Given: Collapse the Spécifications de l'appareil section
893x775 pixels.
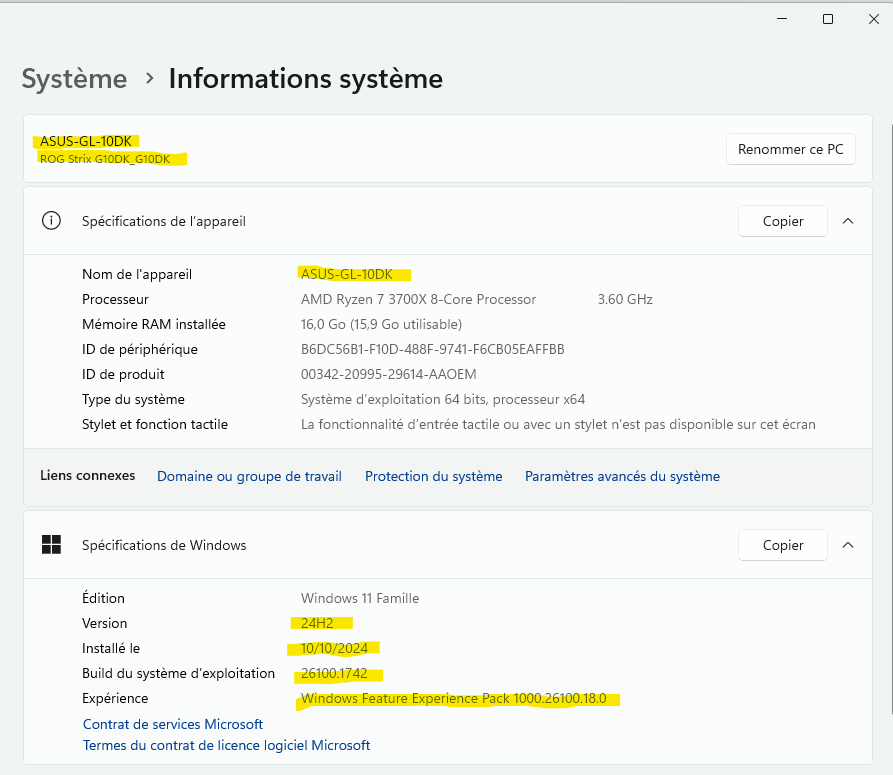Looking at the screenshot, I should (848, 221).
